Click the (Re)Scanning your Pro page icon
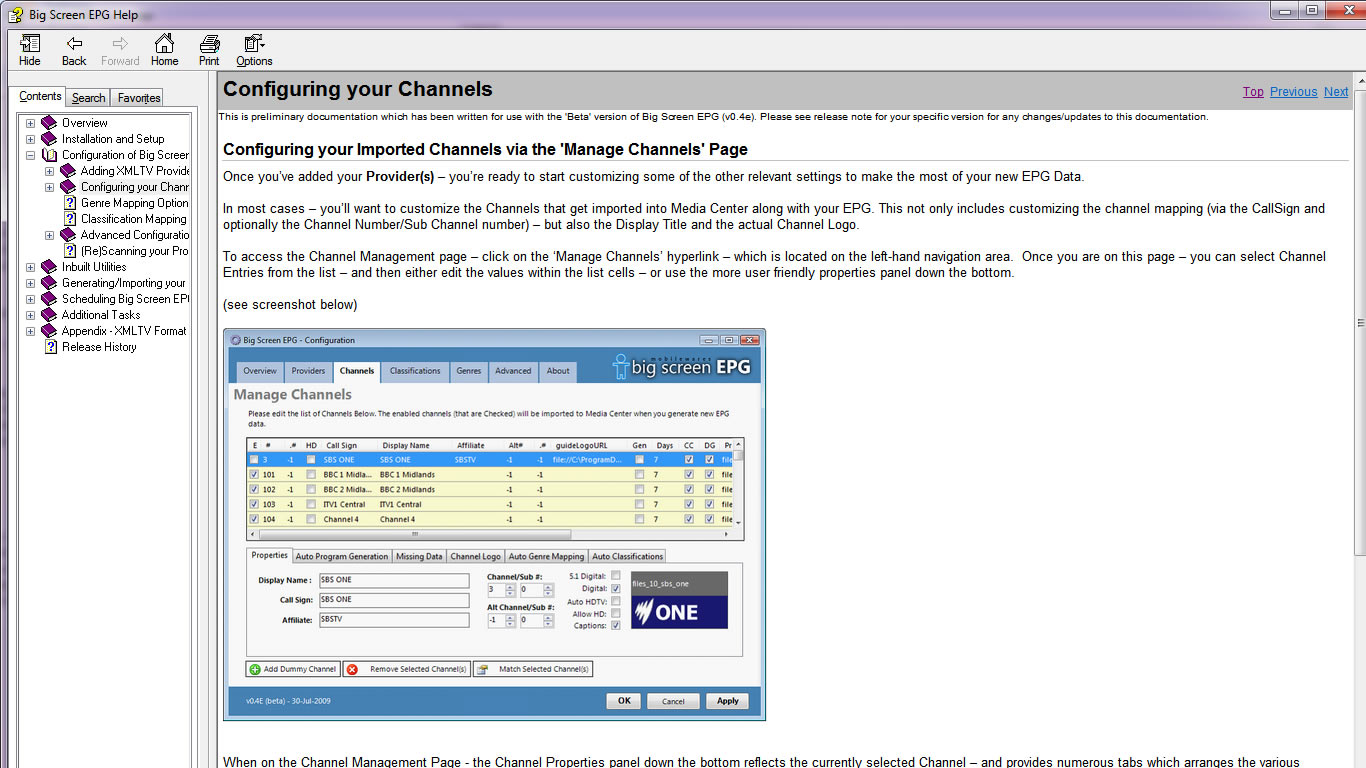 click(70, 251)
